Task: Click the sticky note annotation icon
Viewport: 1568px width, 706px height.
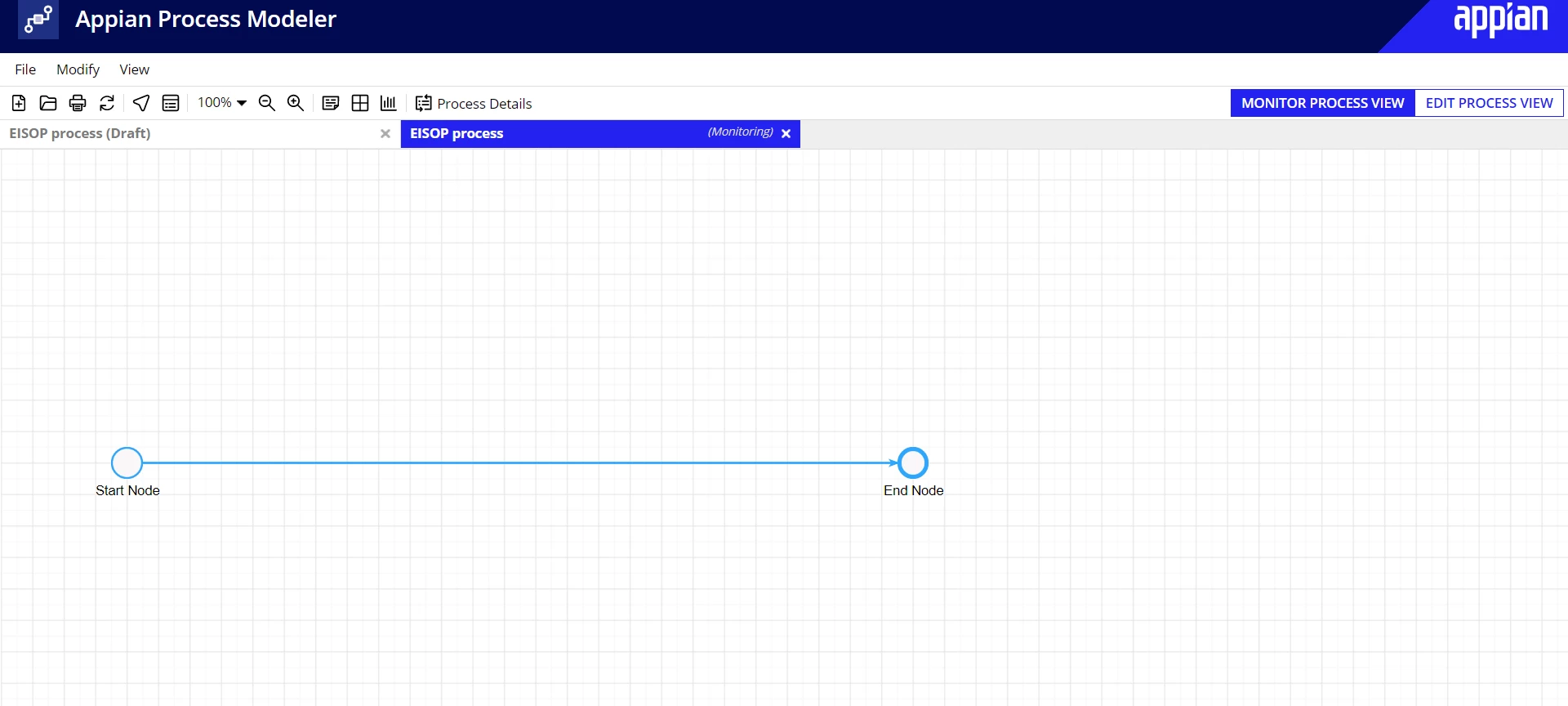Action: tap(331, 103)
